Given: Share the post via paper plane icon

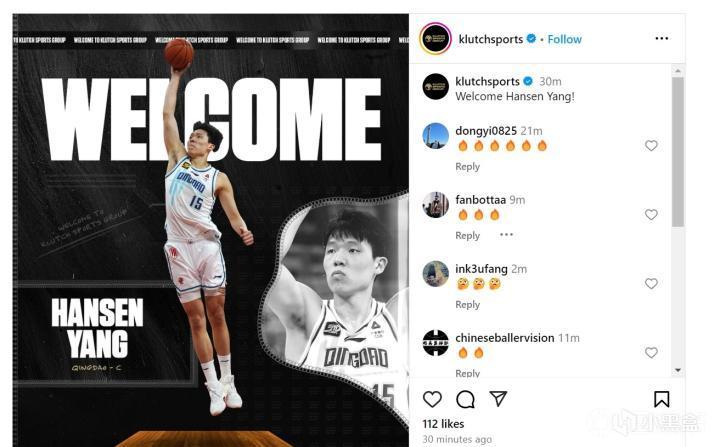Looking at the screenshot, I should pos(498,398).
